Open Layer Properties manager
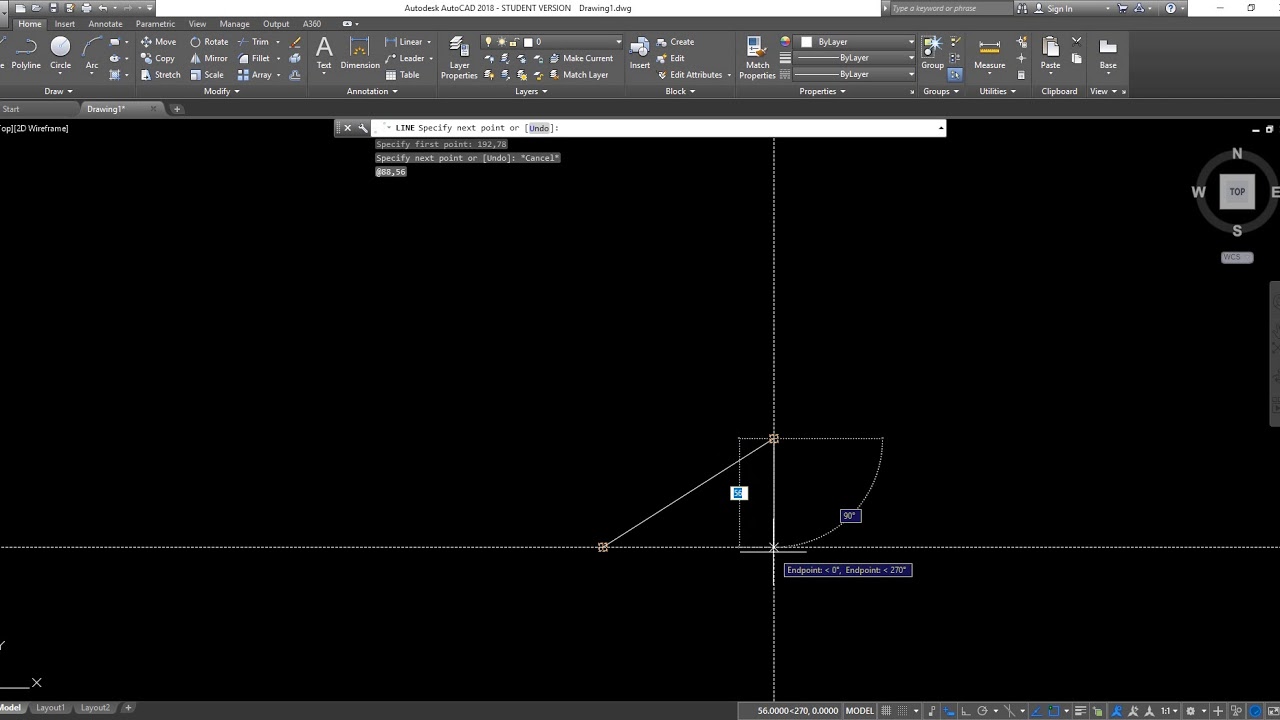This screenshot has height=720, width=1280. [459, 57]
